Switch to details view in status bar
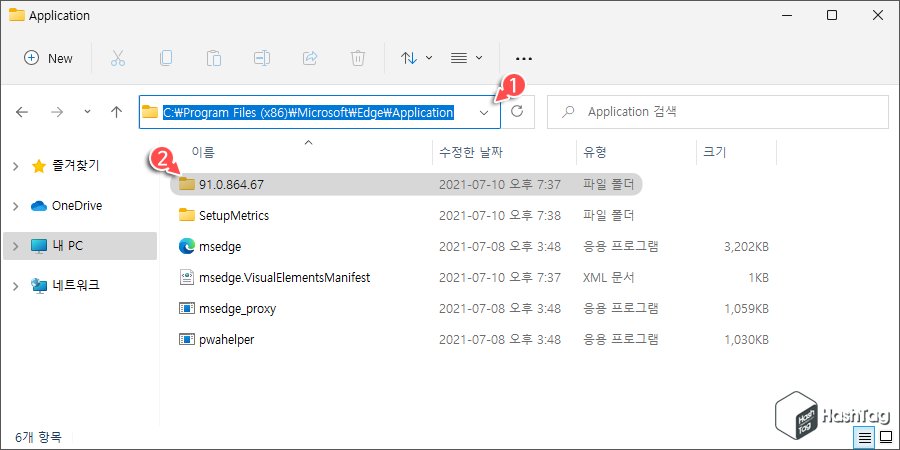The image size is (900, 450). 864,437
